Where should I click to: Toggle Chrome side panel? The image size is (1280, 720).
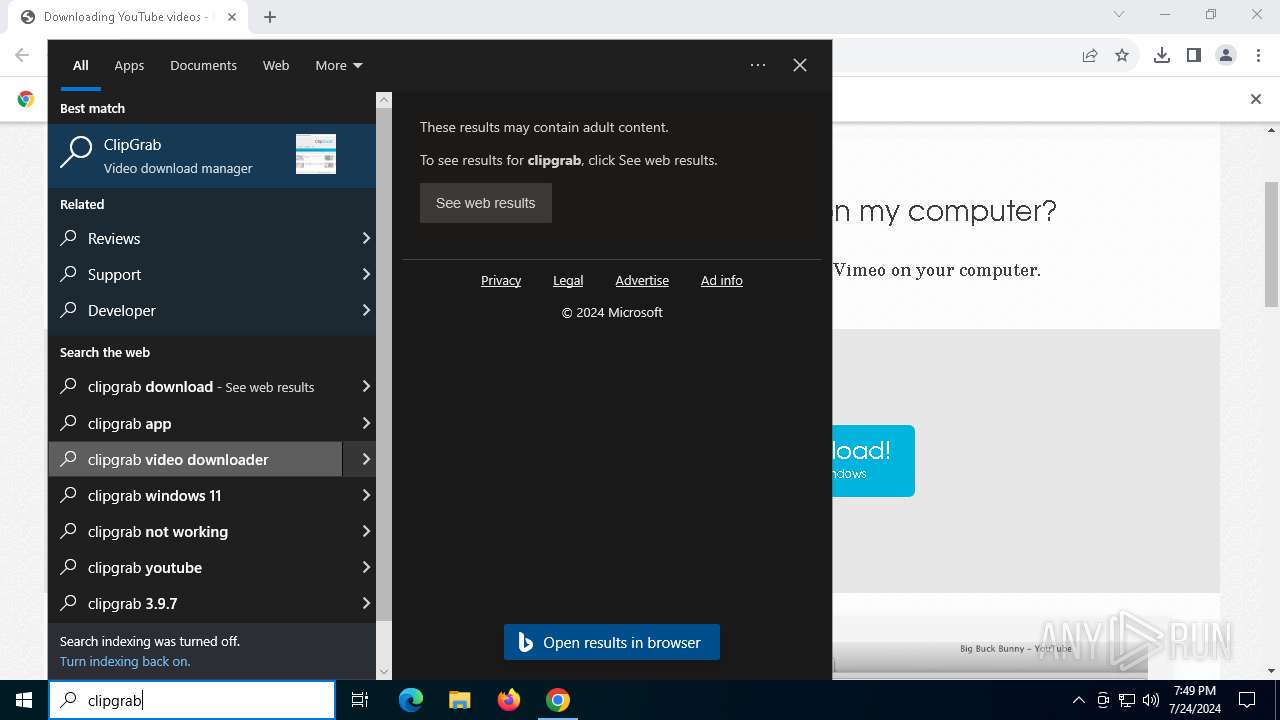[1193, 55]
